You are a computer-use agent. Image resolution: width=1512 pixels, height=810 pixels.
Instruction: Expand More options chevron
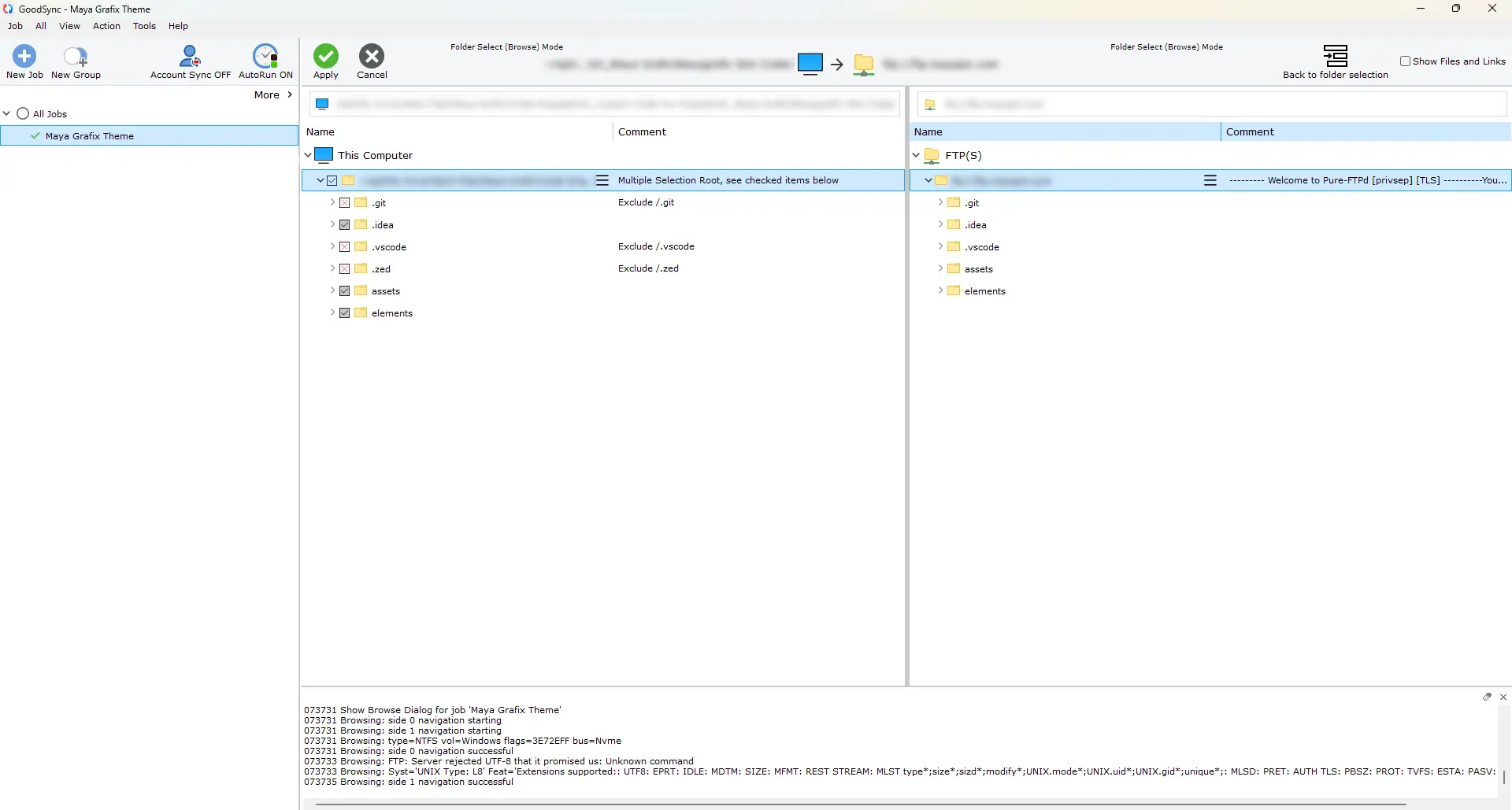(290, 94)
